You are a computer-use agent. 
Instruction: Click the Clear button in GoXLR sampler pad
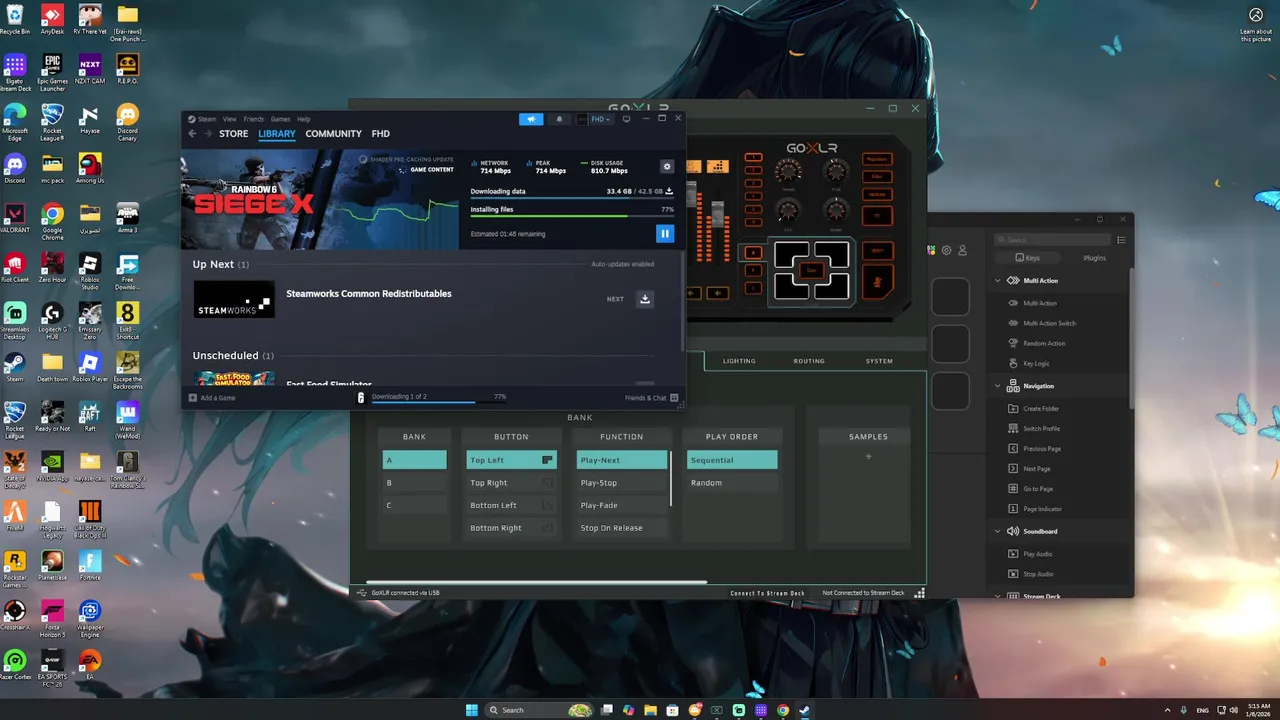click(x=811, y=270)
